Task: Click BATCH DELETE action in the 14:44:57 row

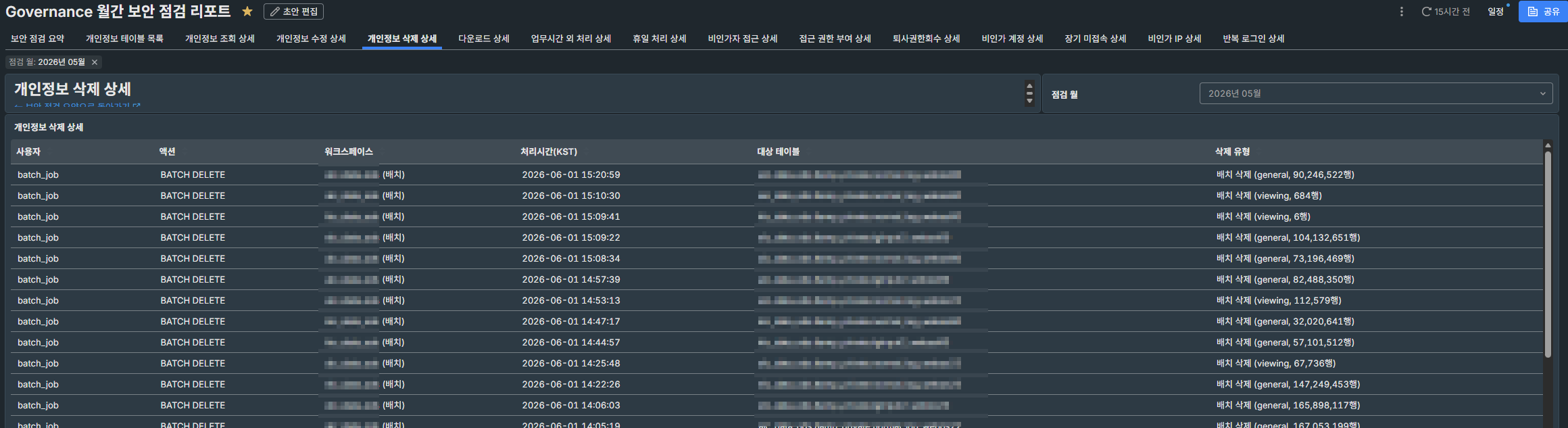Action: [193, 342]
